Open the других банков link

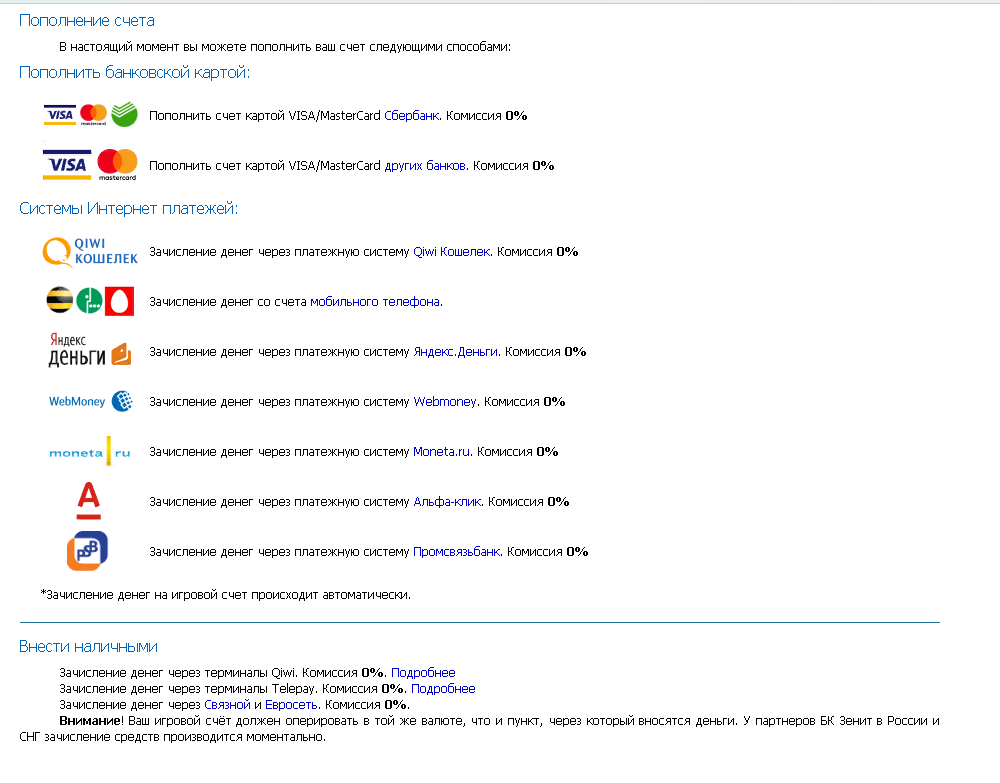425,166
